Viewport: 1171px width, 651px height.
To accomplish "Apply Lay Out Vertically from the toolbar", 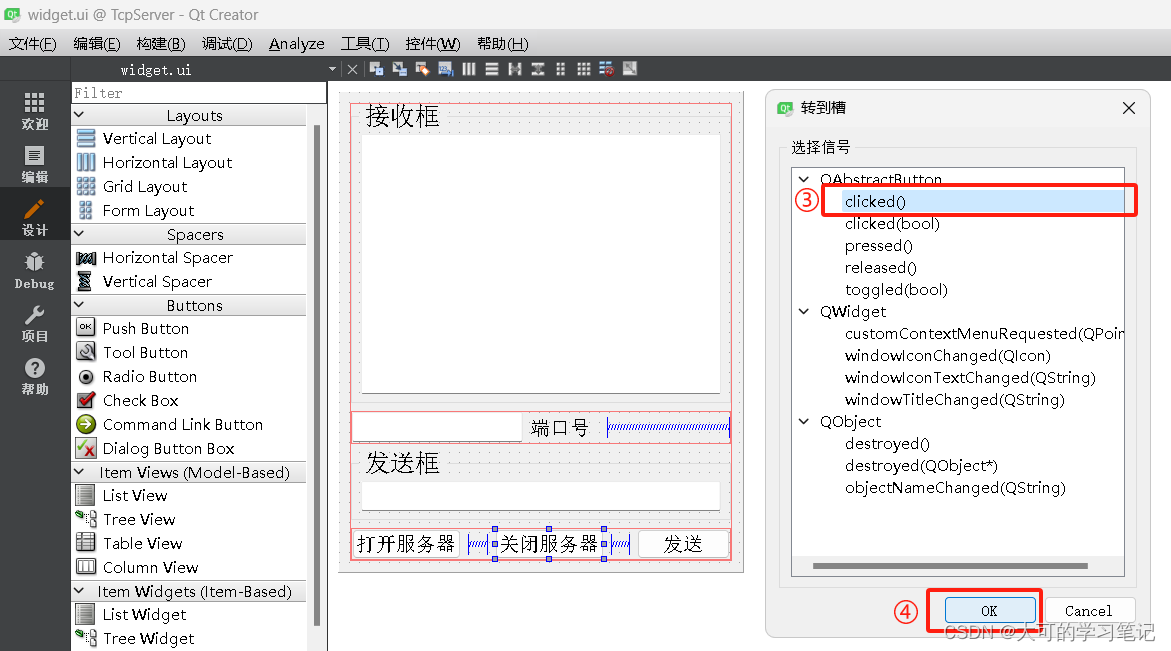I will 490,68.
